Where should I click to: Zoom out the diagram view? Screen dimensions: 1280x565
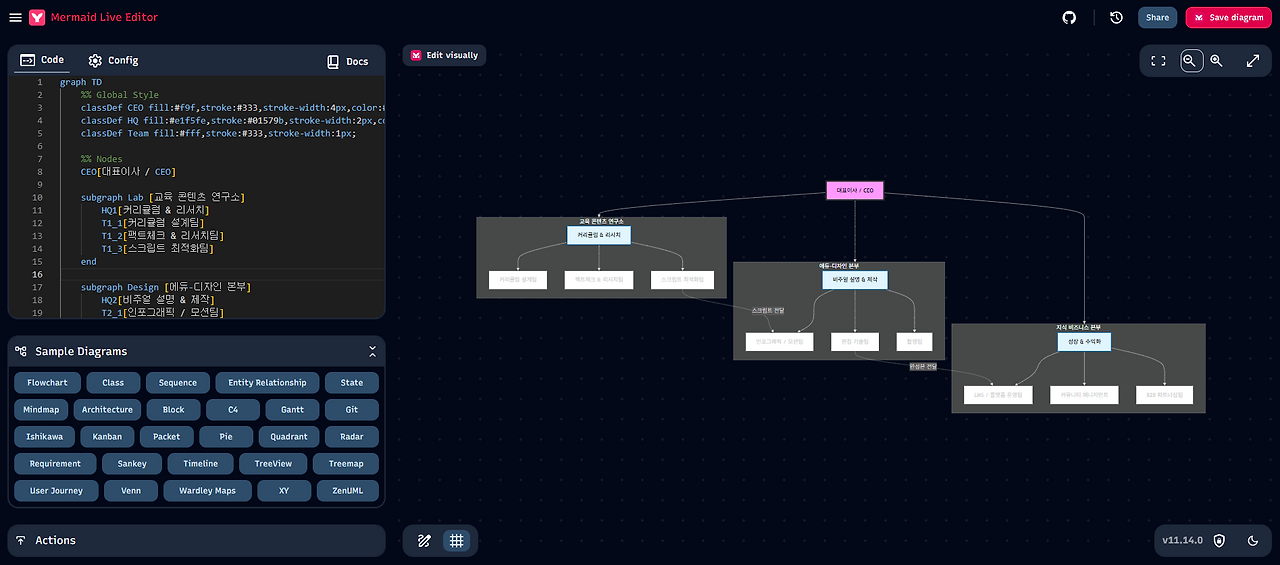(x=1191, y=61)
